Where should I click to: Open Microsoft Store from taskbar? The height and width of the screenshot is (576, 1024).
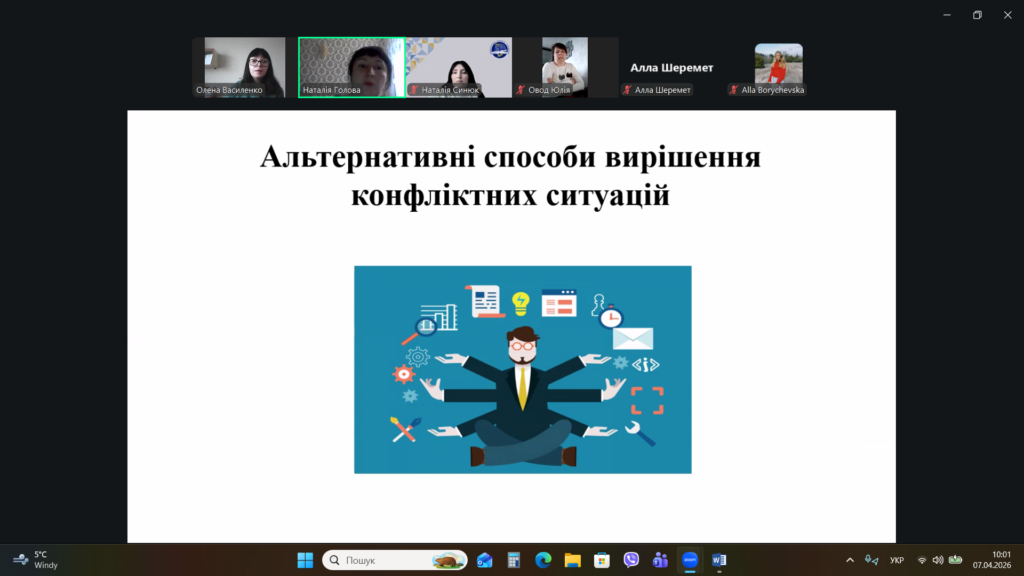pyautogui.click(x=601, y=560)
